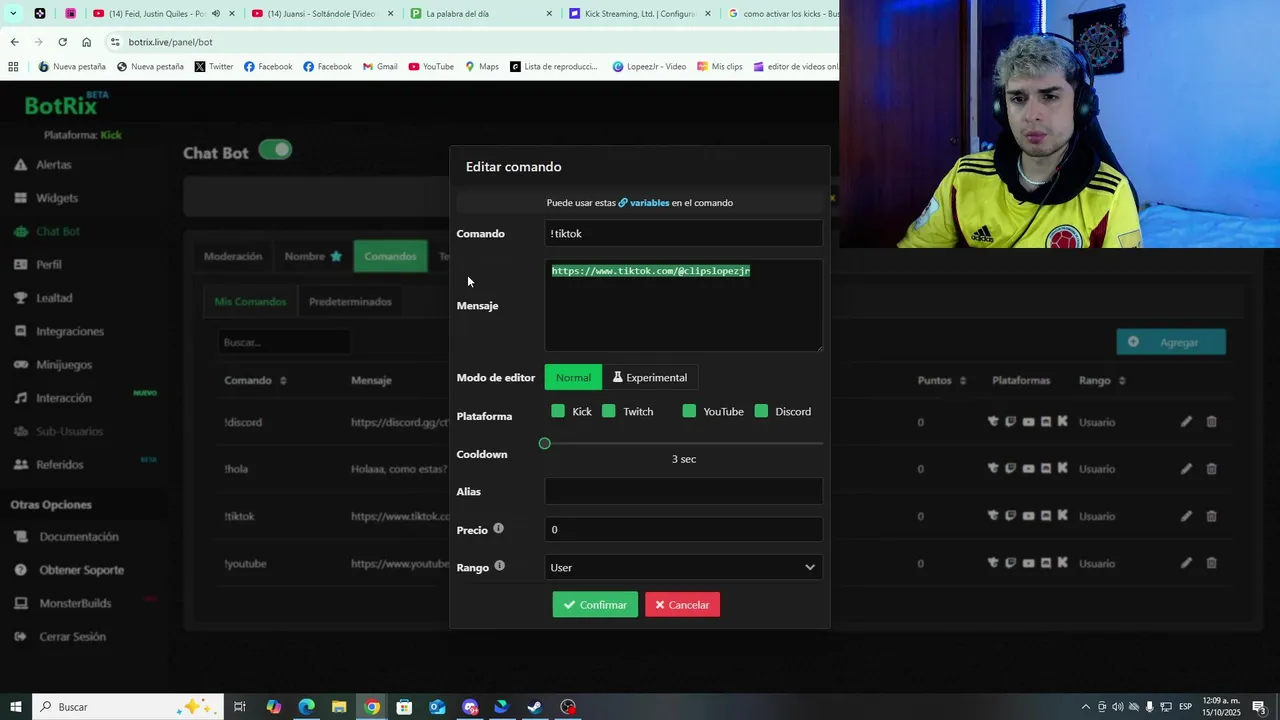The height and width of the screenshot is (720, 1280).
Task: Delete the !youtube command with trash icon
Action: (x=1211, y=563)
